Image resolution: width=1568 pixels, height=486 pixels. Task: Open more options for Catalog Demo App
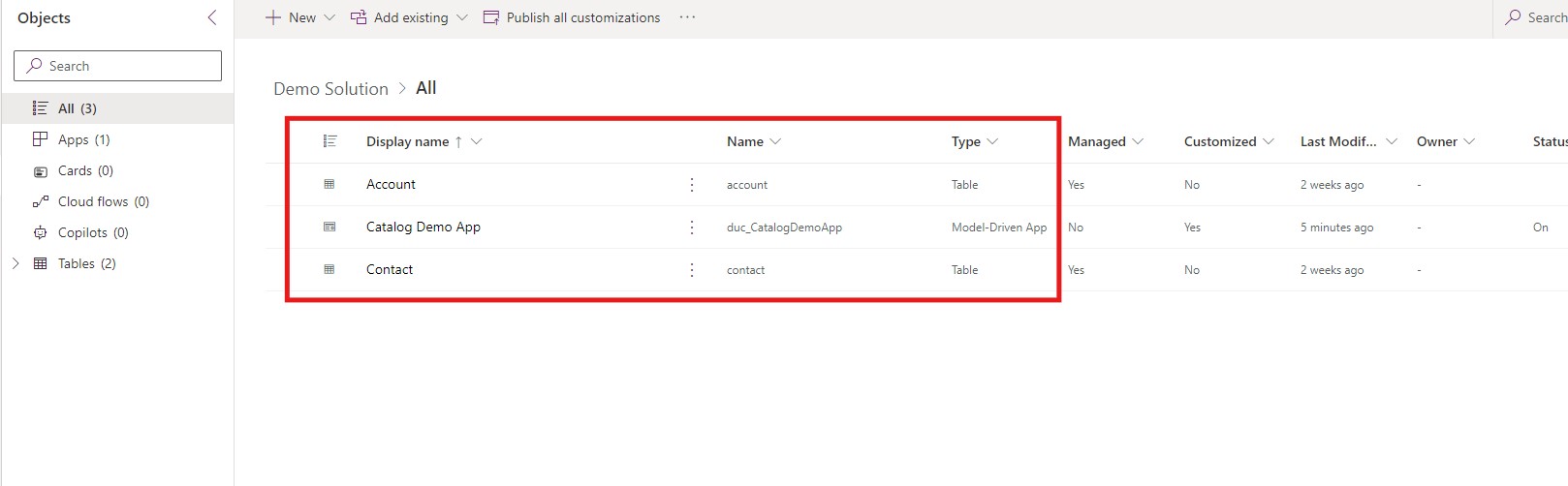click(x=692, y=227)
